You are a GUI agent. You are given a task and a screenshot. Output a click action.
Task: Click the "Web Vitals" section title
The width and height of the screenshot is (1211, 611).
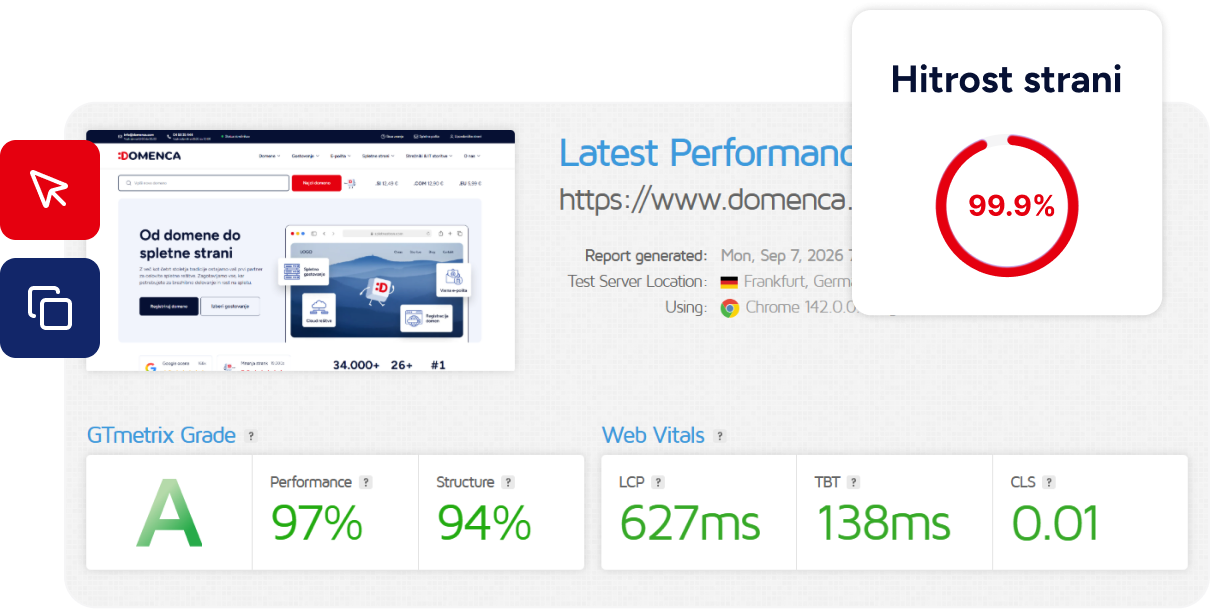[653, 435]
